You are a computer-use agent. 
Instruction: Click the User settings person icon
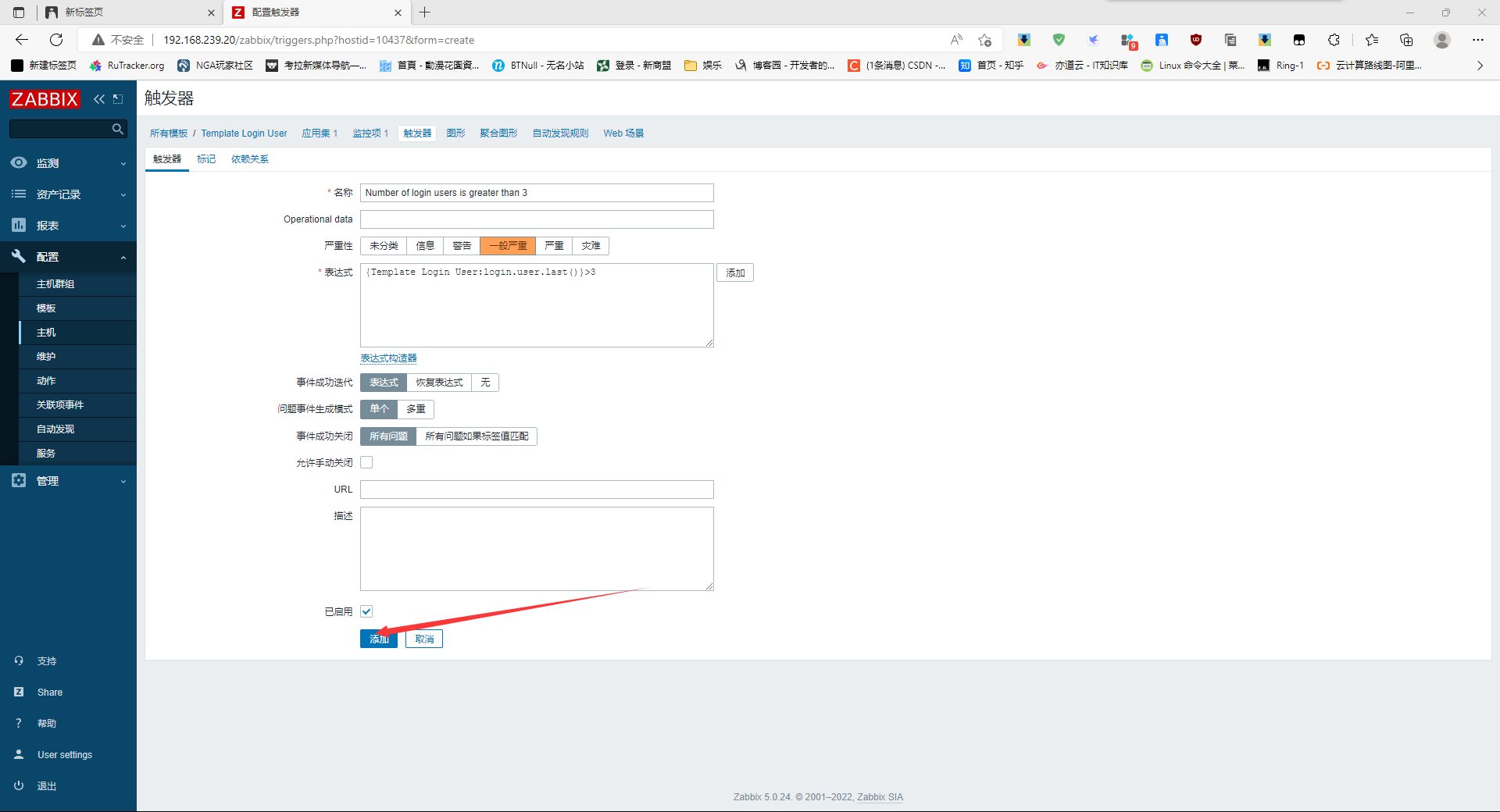[19, 754]
